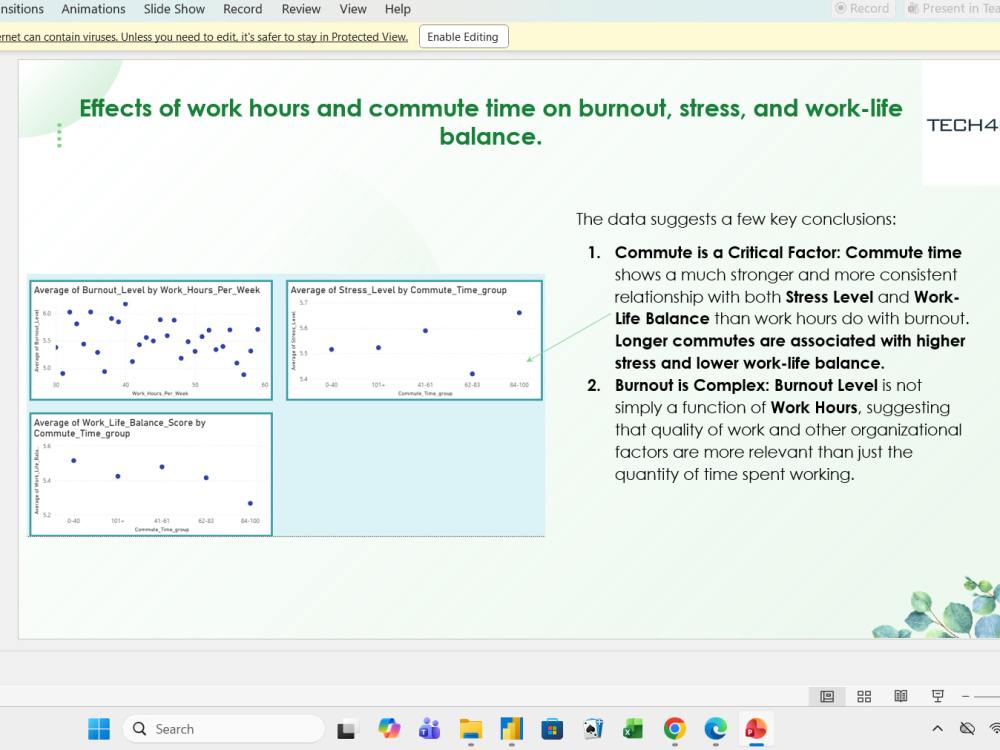Select the Review tab
1000x750 pixels.
point(301,9)
